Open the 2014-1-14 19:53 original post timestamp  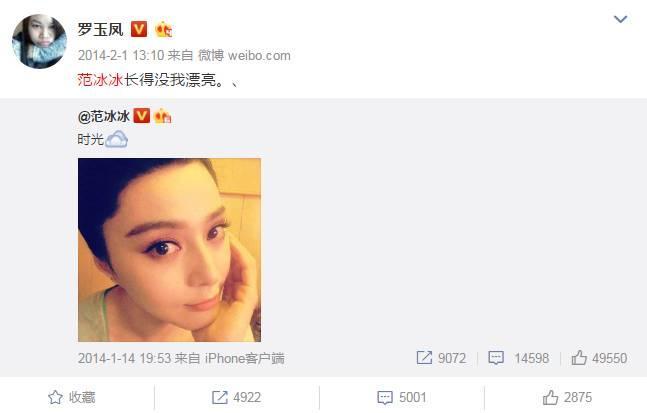(x=125, y=358)
